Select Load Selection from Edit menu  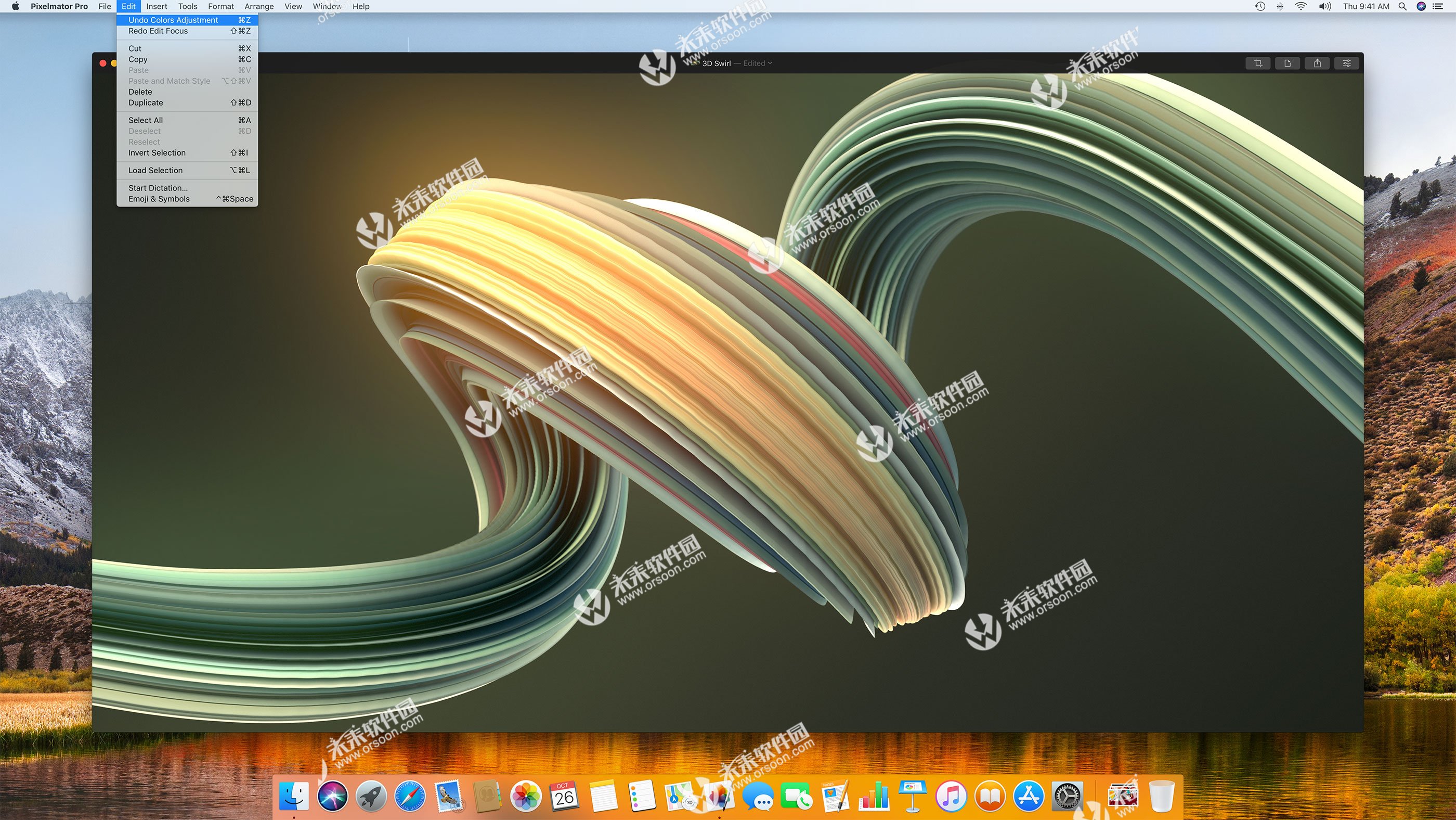coord(155,170)
